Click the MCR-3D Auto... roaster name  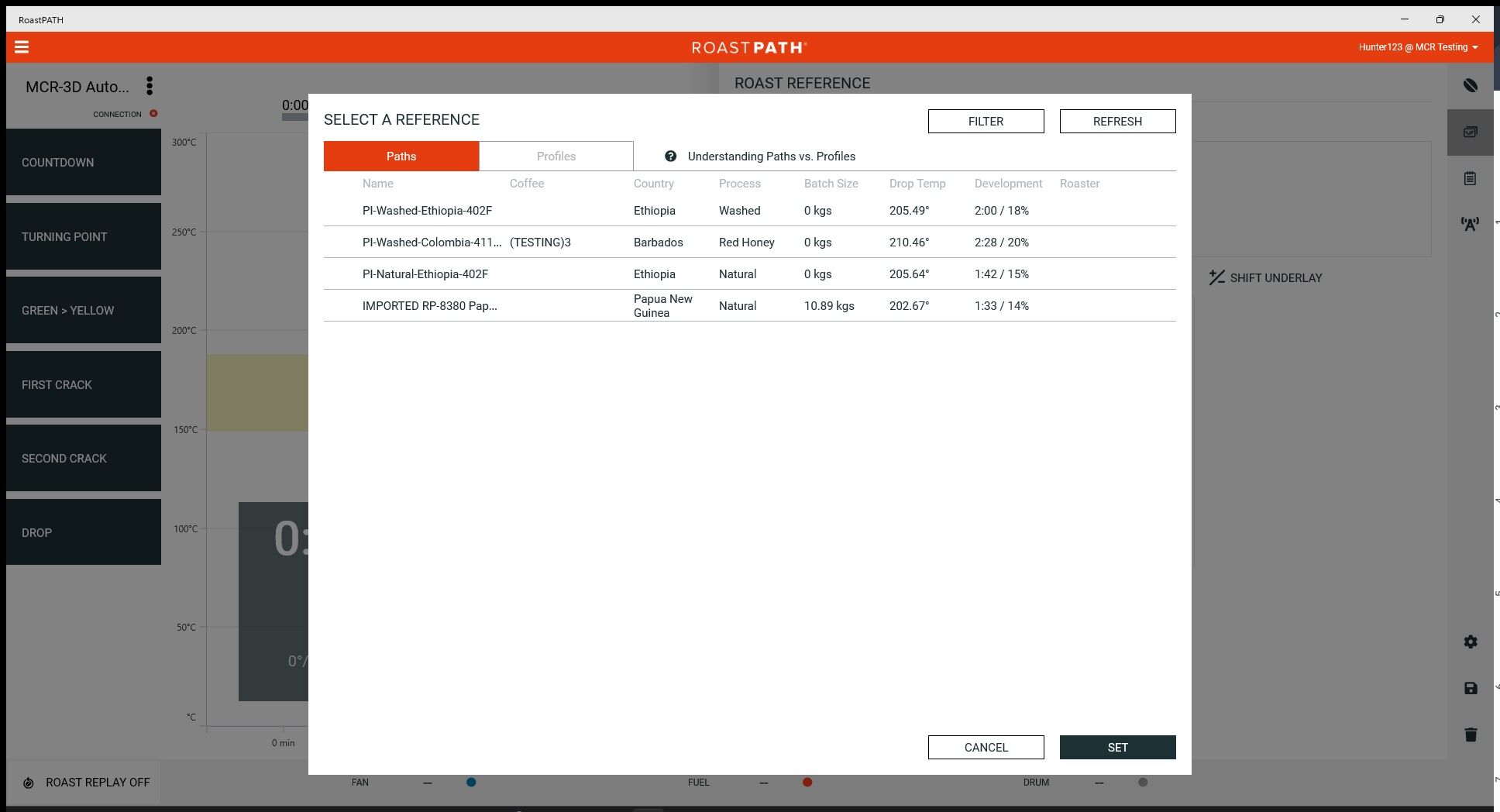77,87
